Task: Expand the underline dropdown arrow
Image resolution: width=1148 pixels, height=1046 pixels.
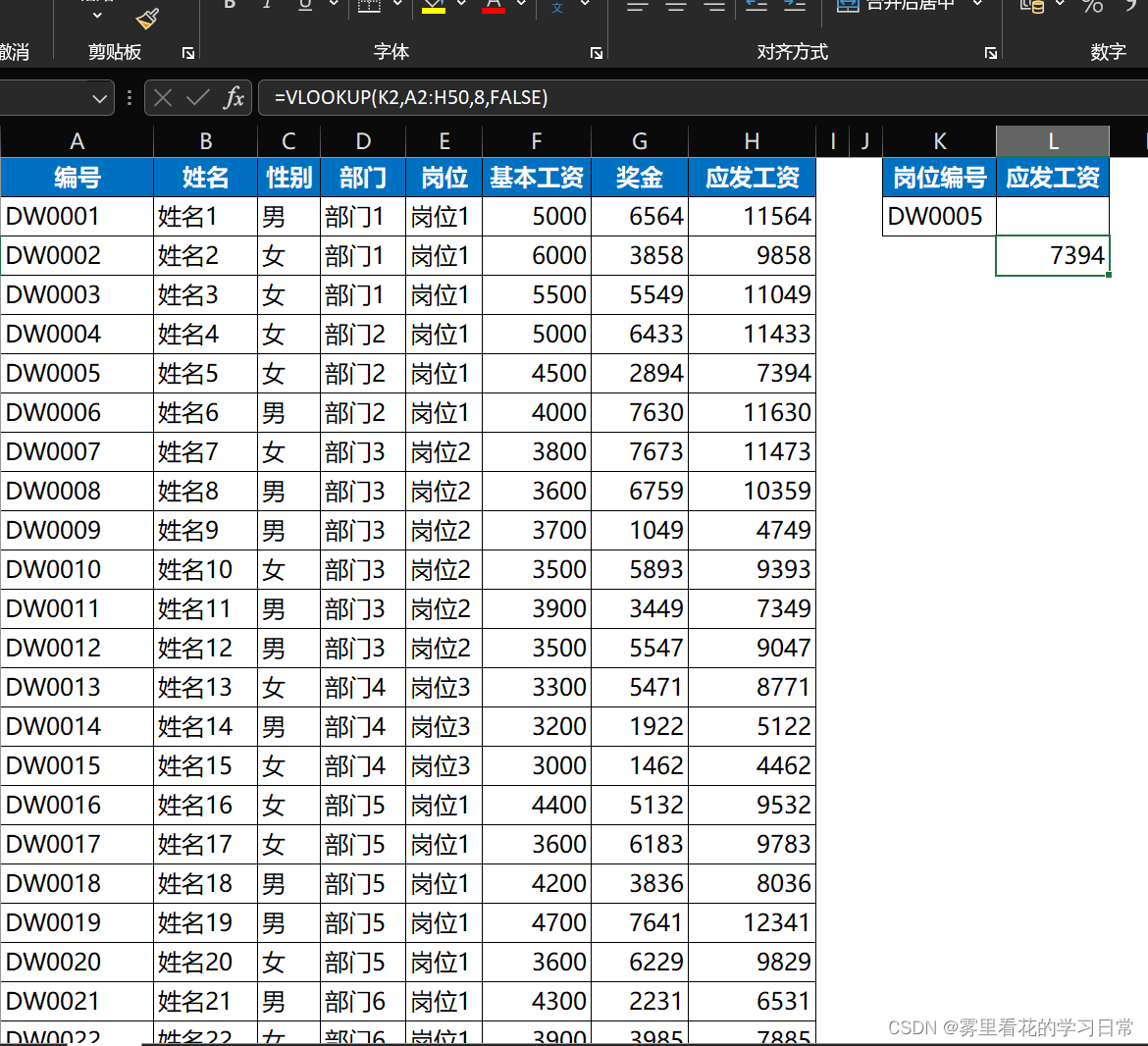Action: click(334, 4)
